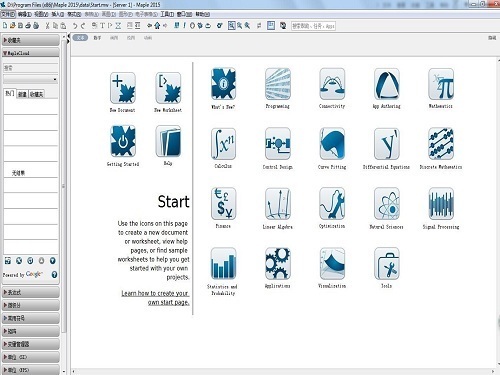Open the Signal Processing icon

coord(441,203)
